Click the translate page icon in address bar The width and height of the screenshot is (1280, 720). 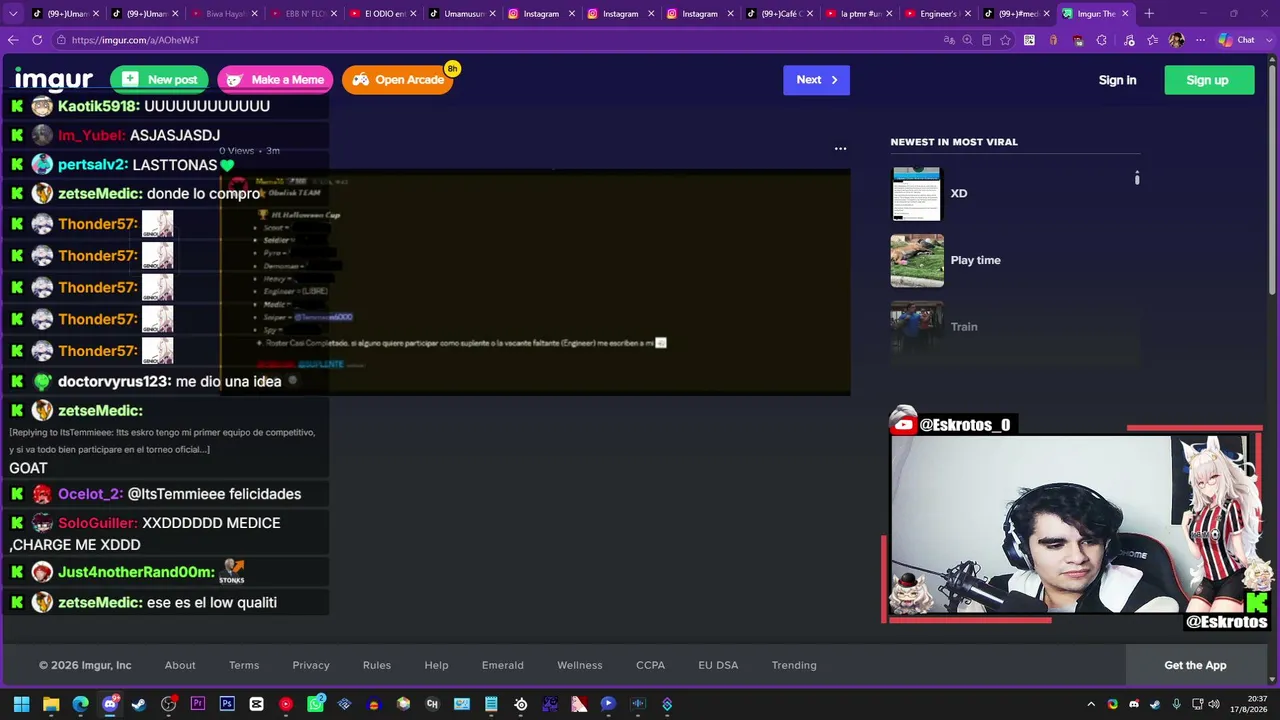tap(949, 40)
